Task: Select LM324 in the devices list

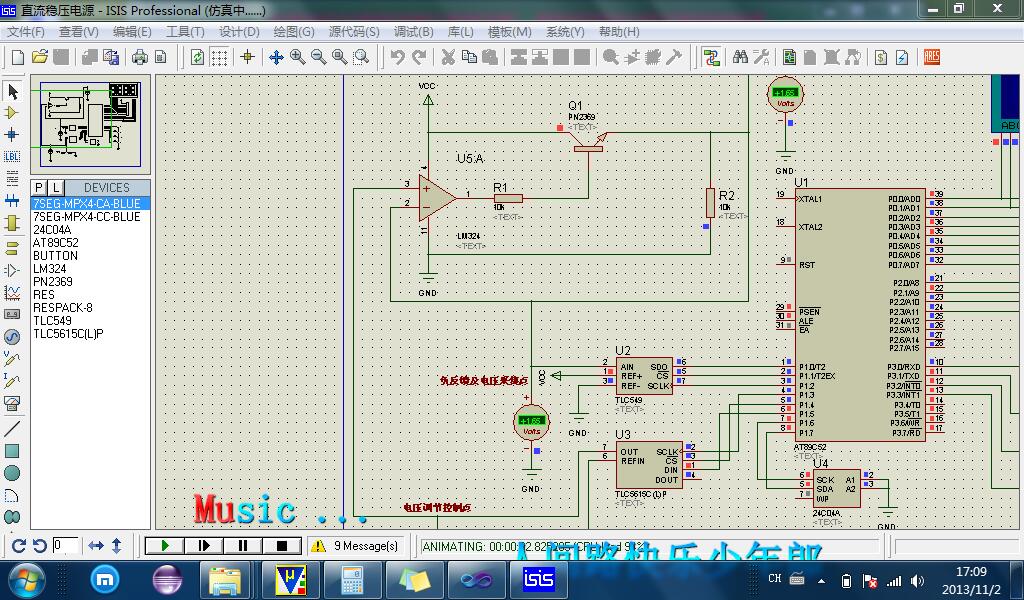Action: tap(49, 269)
